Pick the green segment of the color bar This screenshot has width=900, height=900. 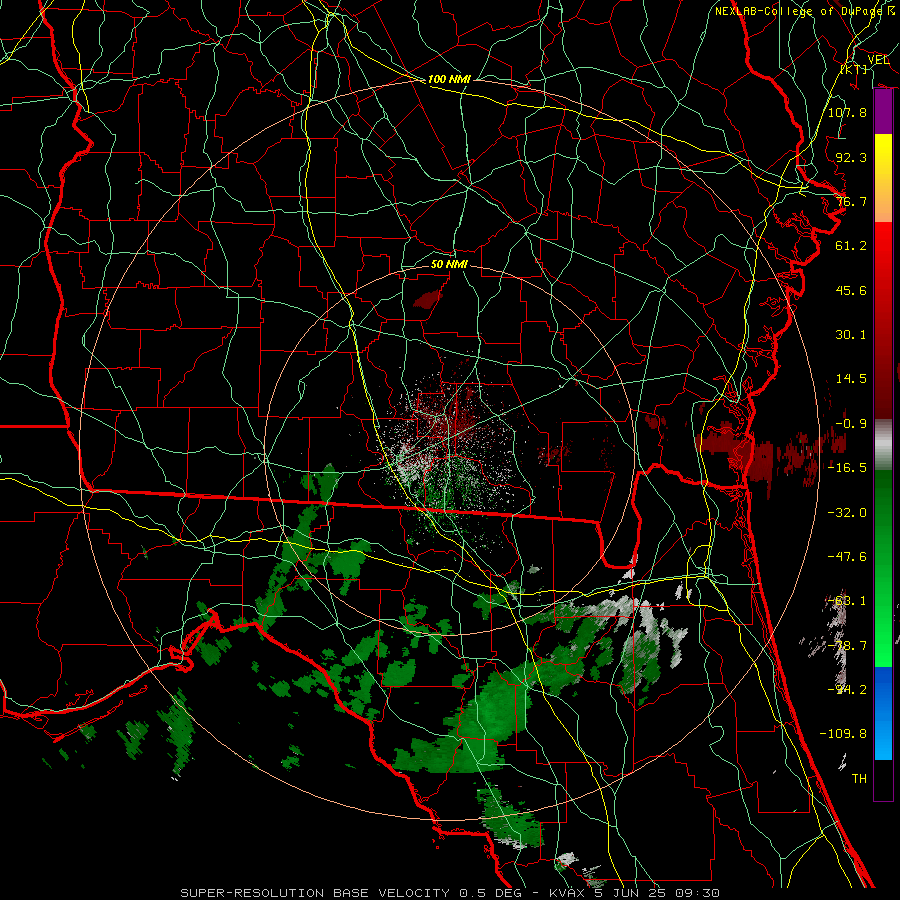click(883, 568)
